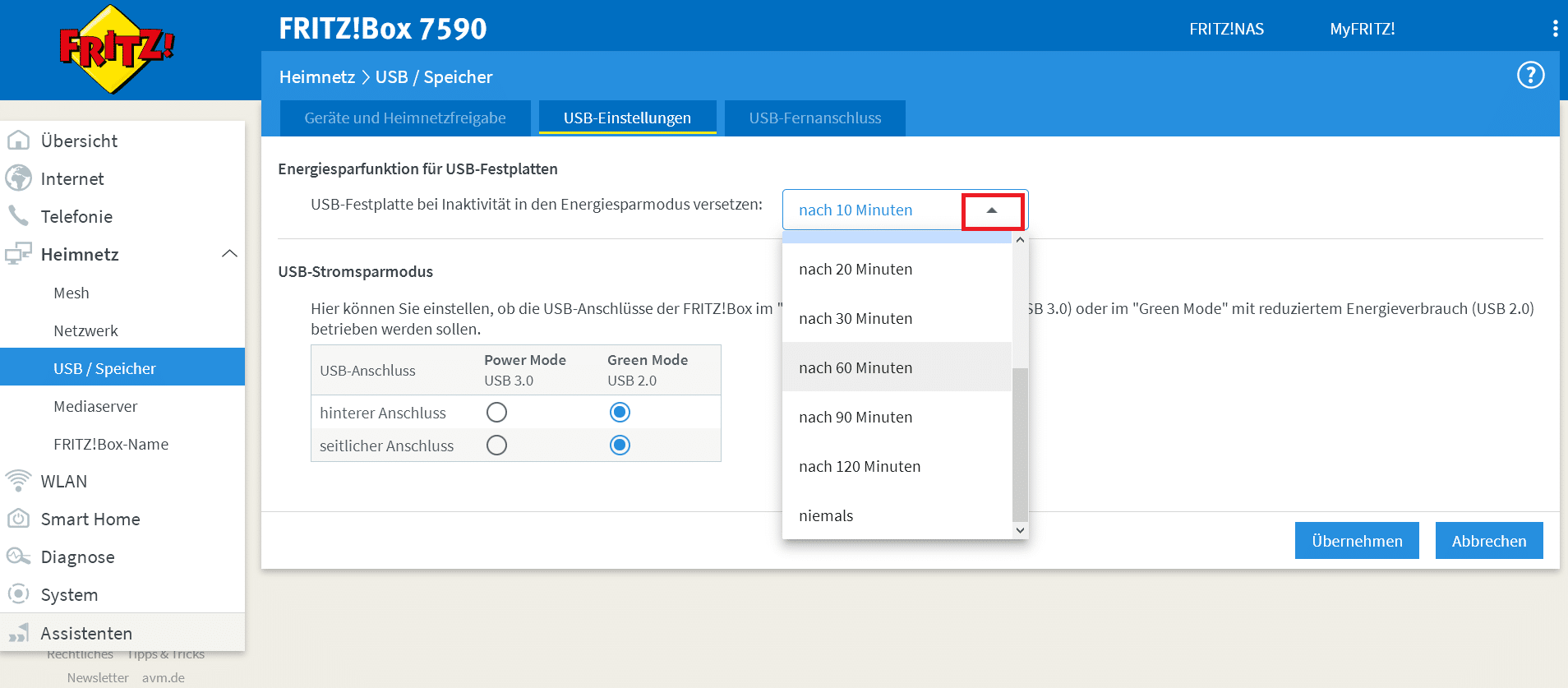Click the Heimnetz computer icon
1568x688 pixels.
18,254
